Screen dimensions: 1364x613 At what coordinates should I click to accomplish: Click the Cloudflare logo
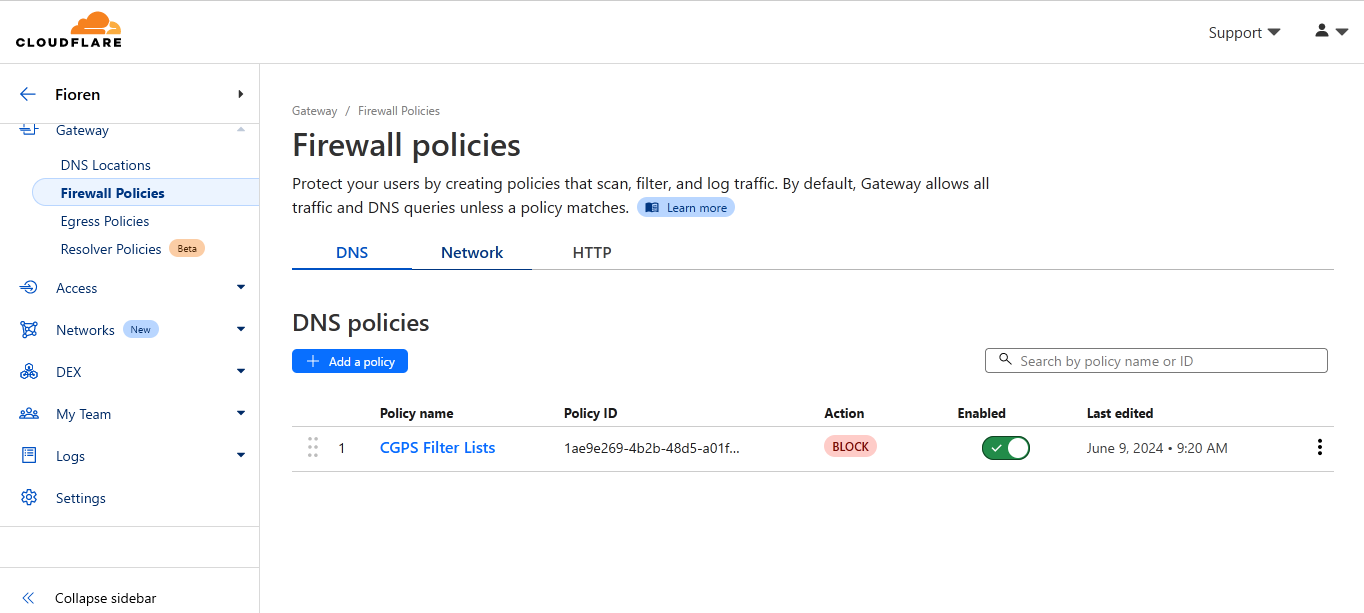click(69, 30)
